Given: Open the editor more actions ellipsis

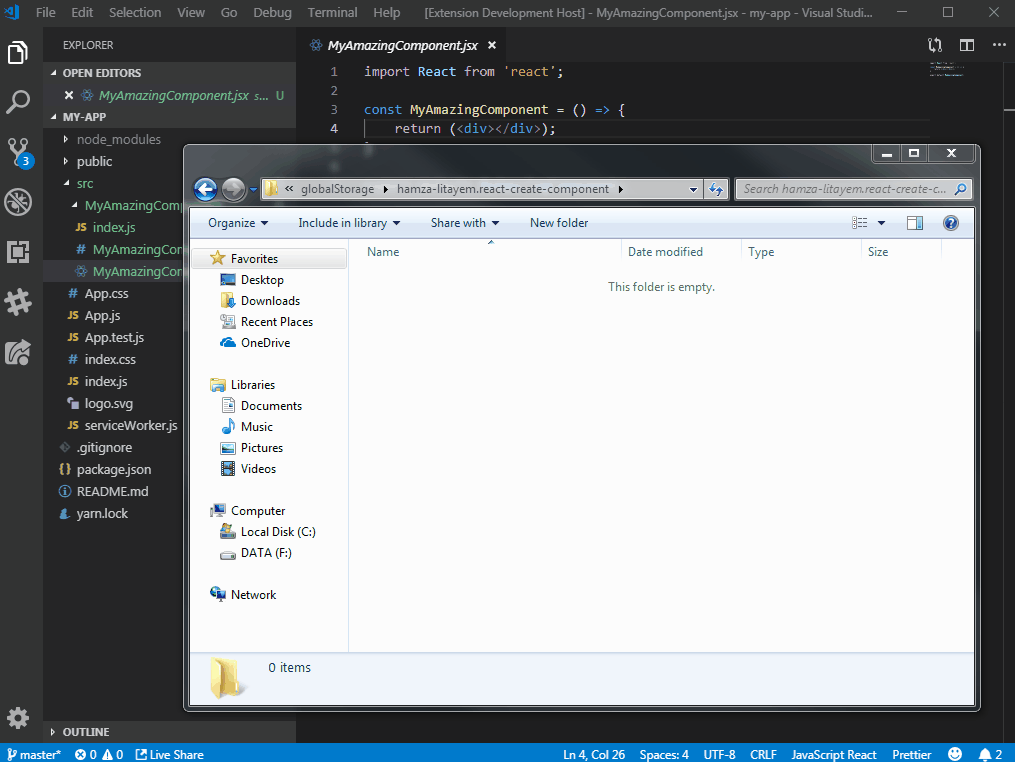Looking at the screenshot, I should 999,45.
